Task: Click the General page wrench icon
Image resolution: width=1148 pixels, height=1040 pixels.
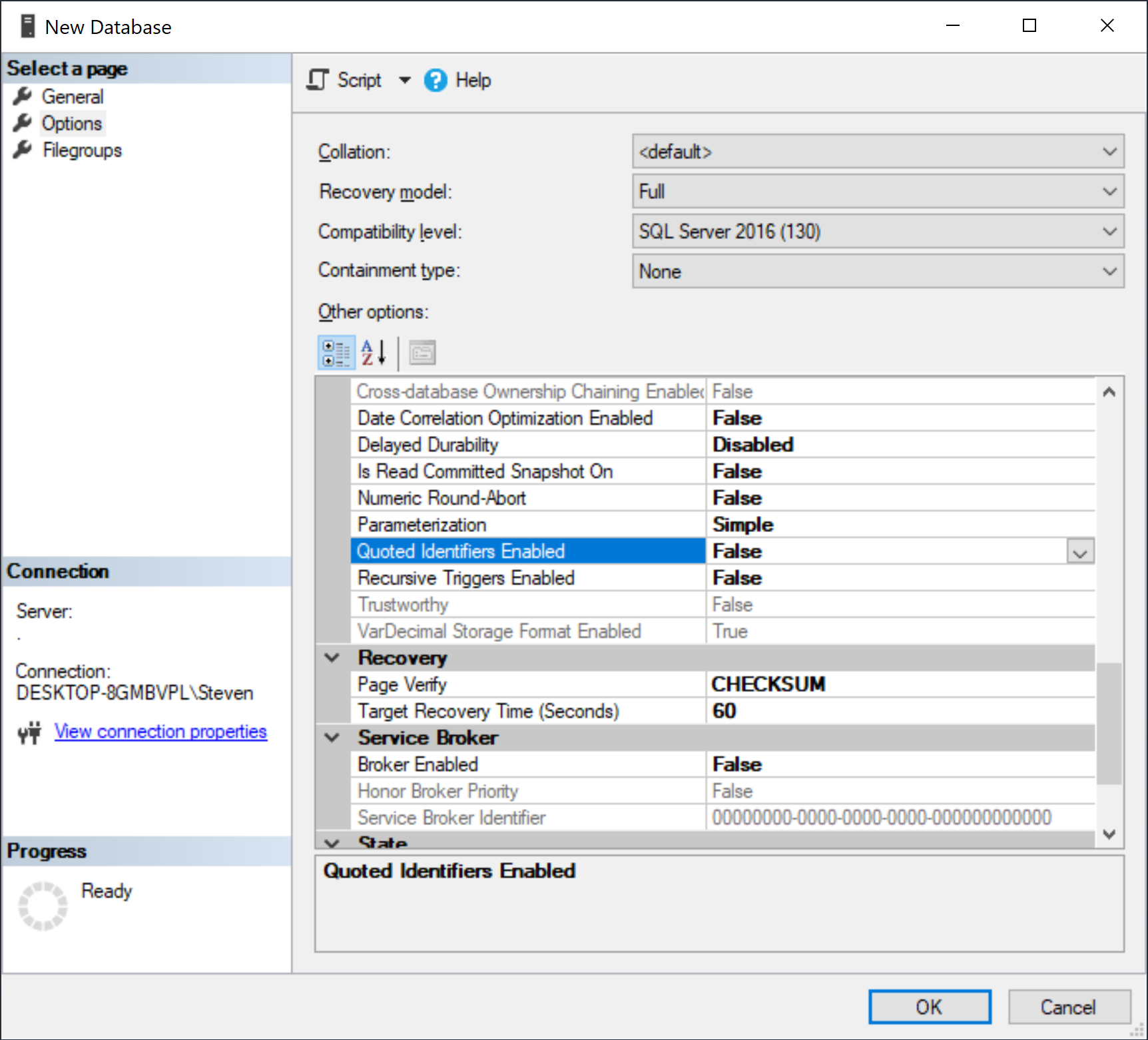Action: point(23,96)
